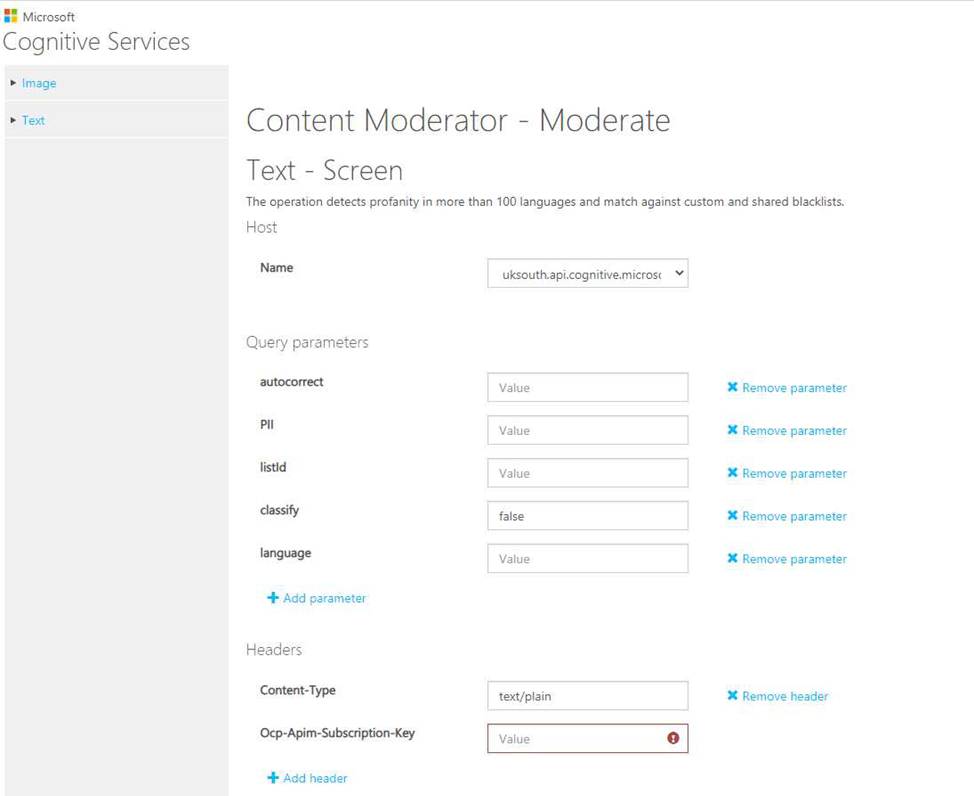
Task: Open the host Name dropdown
Action: [588, 273]
